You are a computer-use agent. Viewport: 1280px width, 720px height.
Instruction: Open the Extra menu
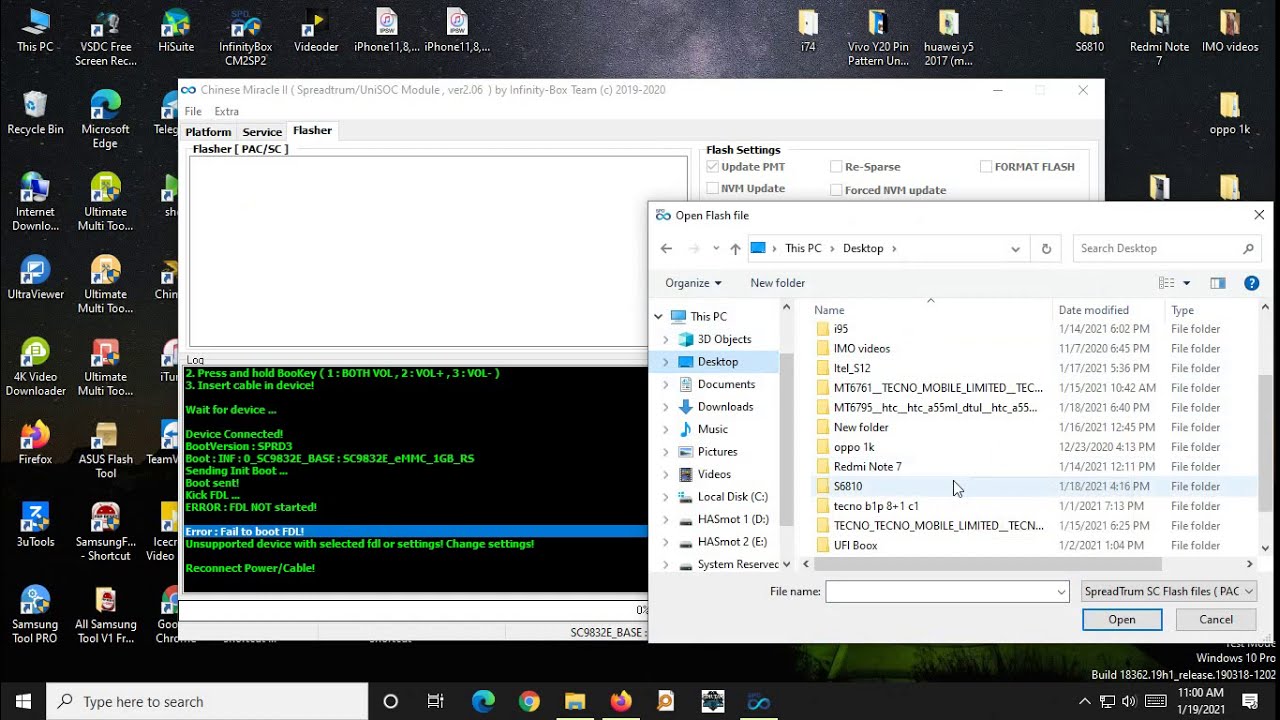point(227,111)
